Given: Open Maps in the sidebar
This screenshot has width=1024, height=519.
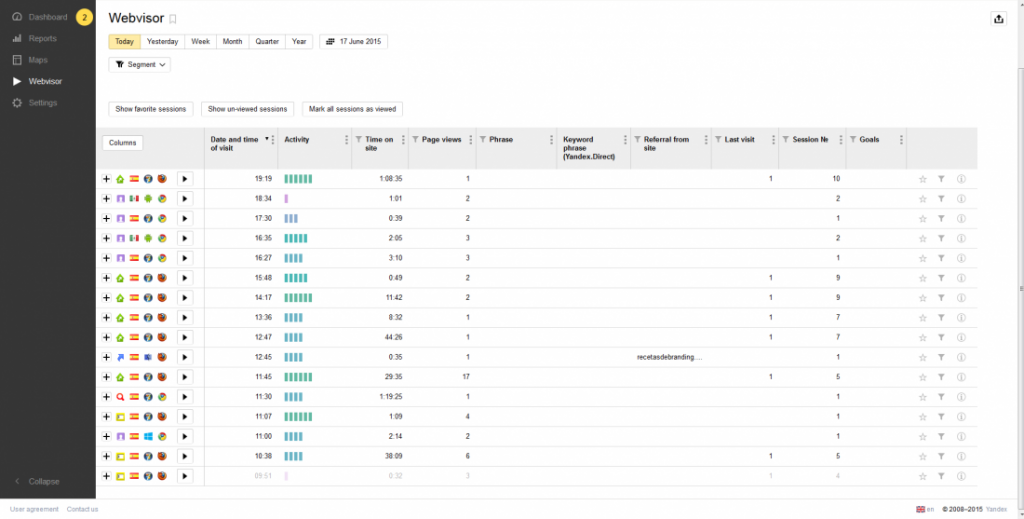Looking at the screenshot, I should [38, 60].
